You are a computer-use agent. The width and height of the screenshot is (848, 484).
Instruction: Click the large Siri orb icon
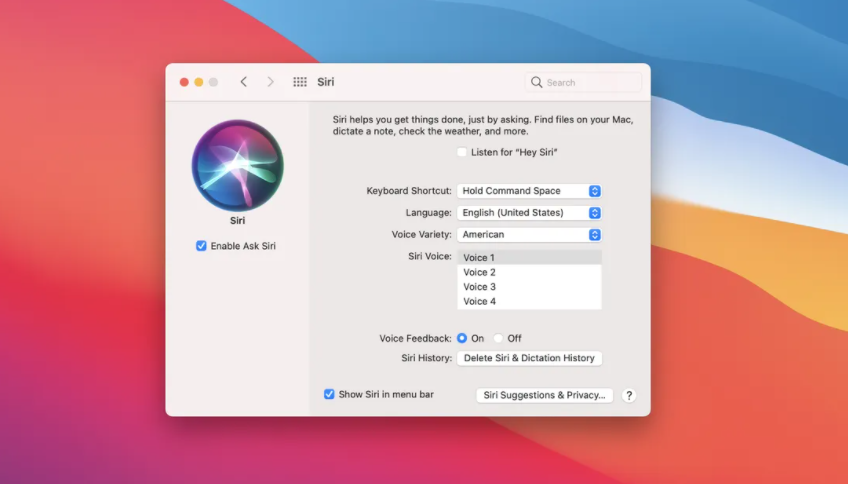pos(237,165)
